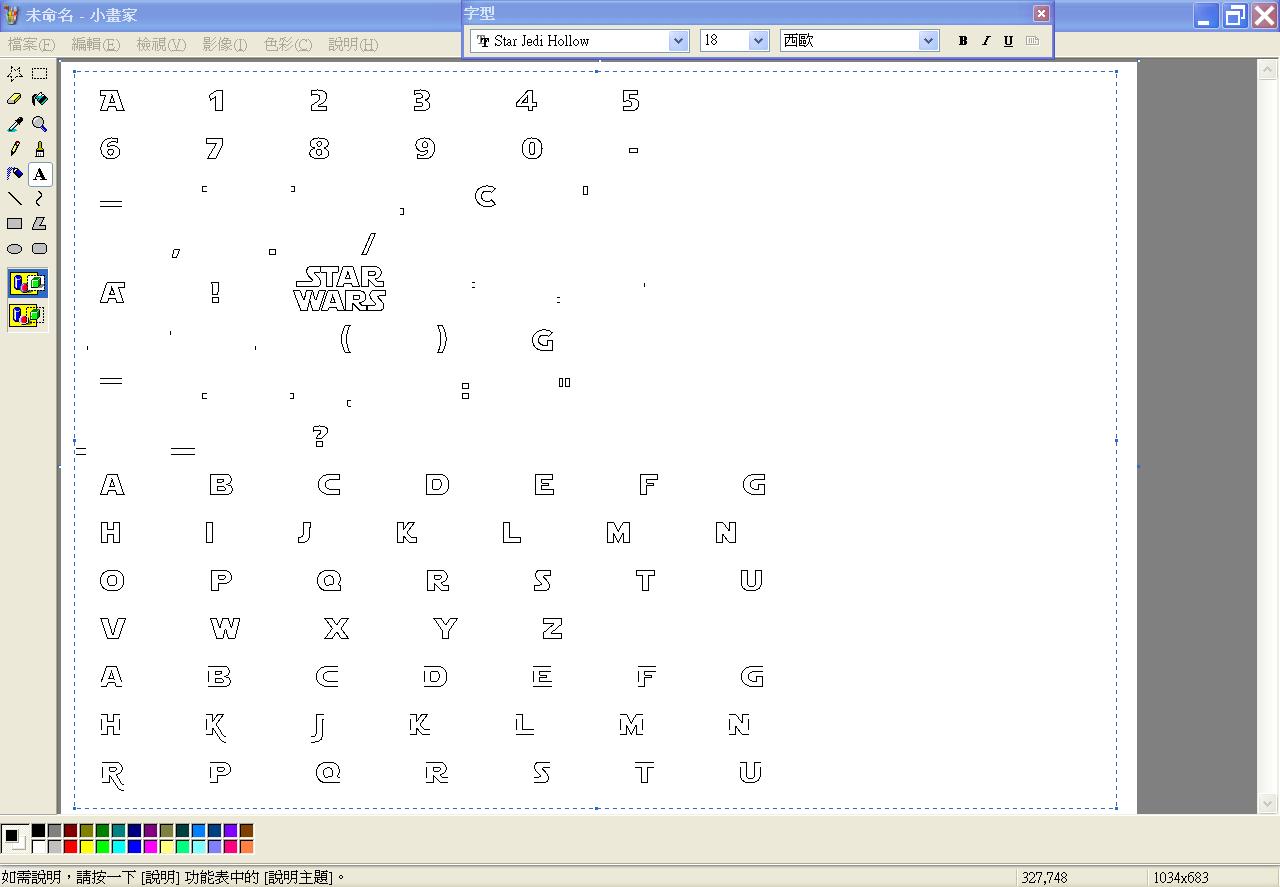
Task: Pick the brown color swatch
Action: (246, 831)
